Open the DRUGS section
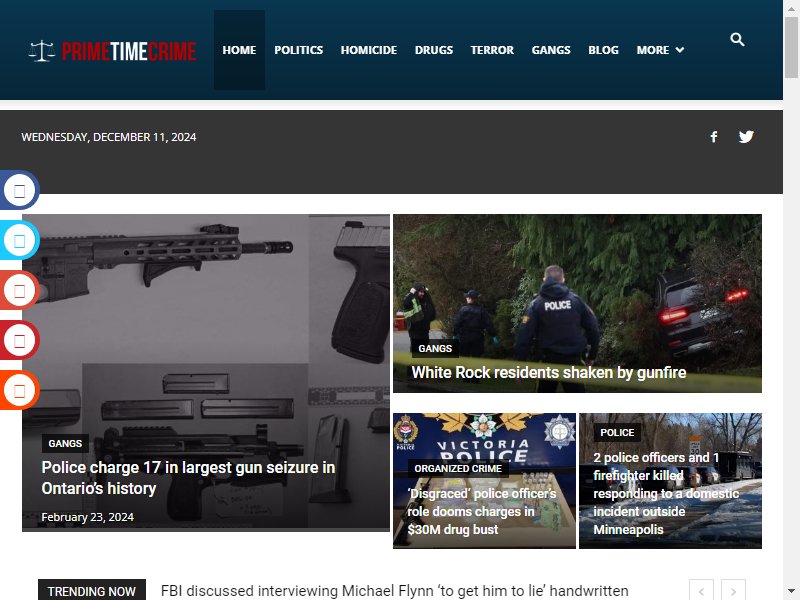Screen dimensions: 800x600 point(434,50)
